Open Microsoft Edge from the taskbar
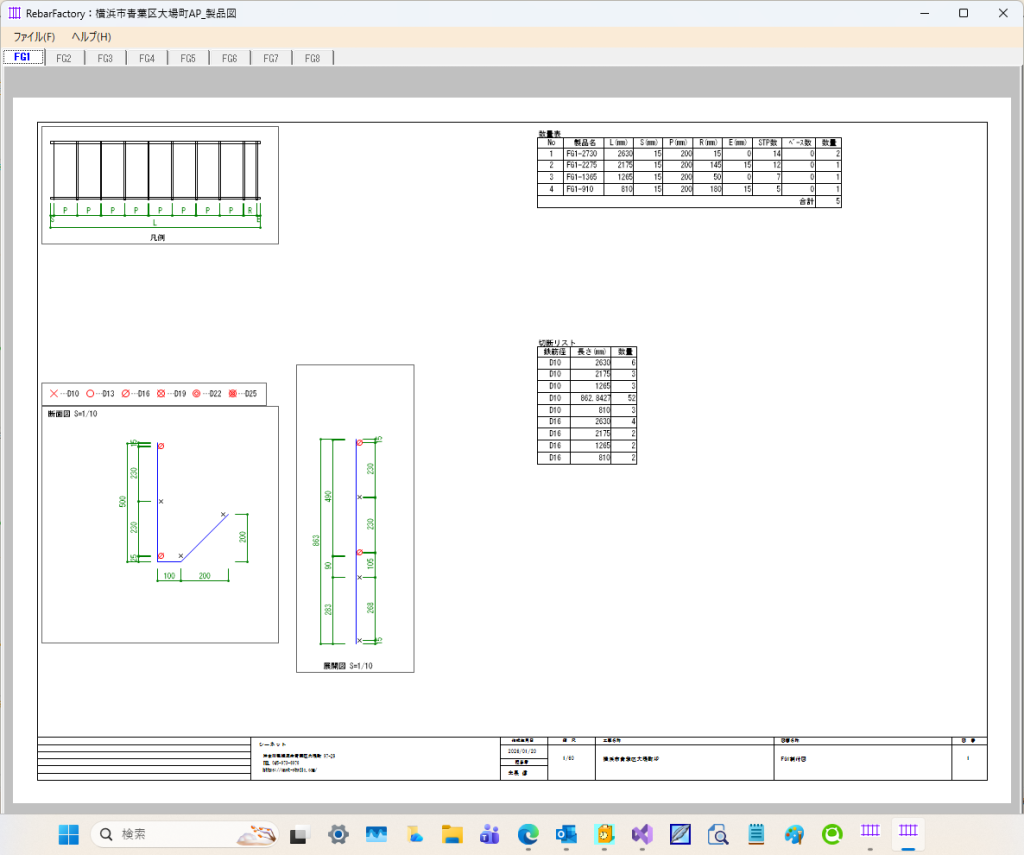Image resolution: width=1024 pixels, height=855 pixels. pos(528,833)
